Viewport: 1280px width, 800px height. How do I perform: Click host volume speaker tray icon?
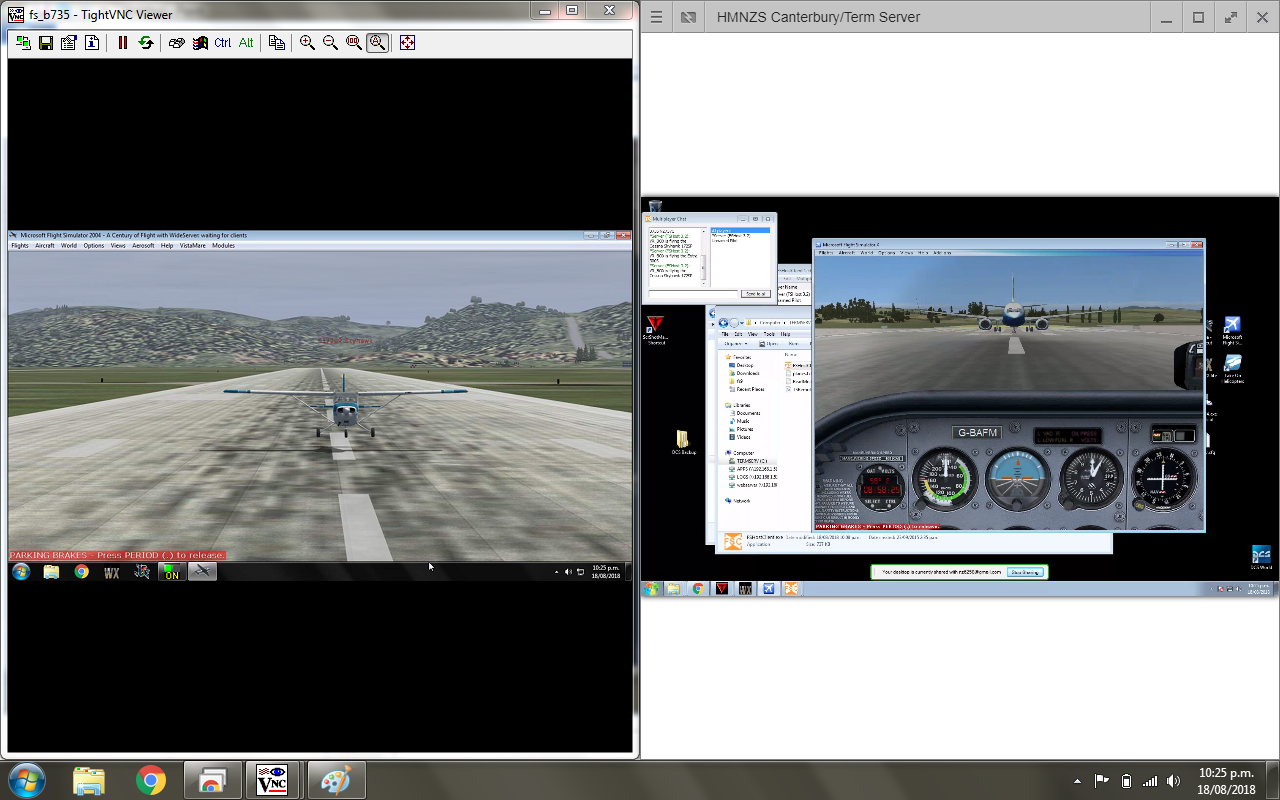point(1174,781)
